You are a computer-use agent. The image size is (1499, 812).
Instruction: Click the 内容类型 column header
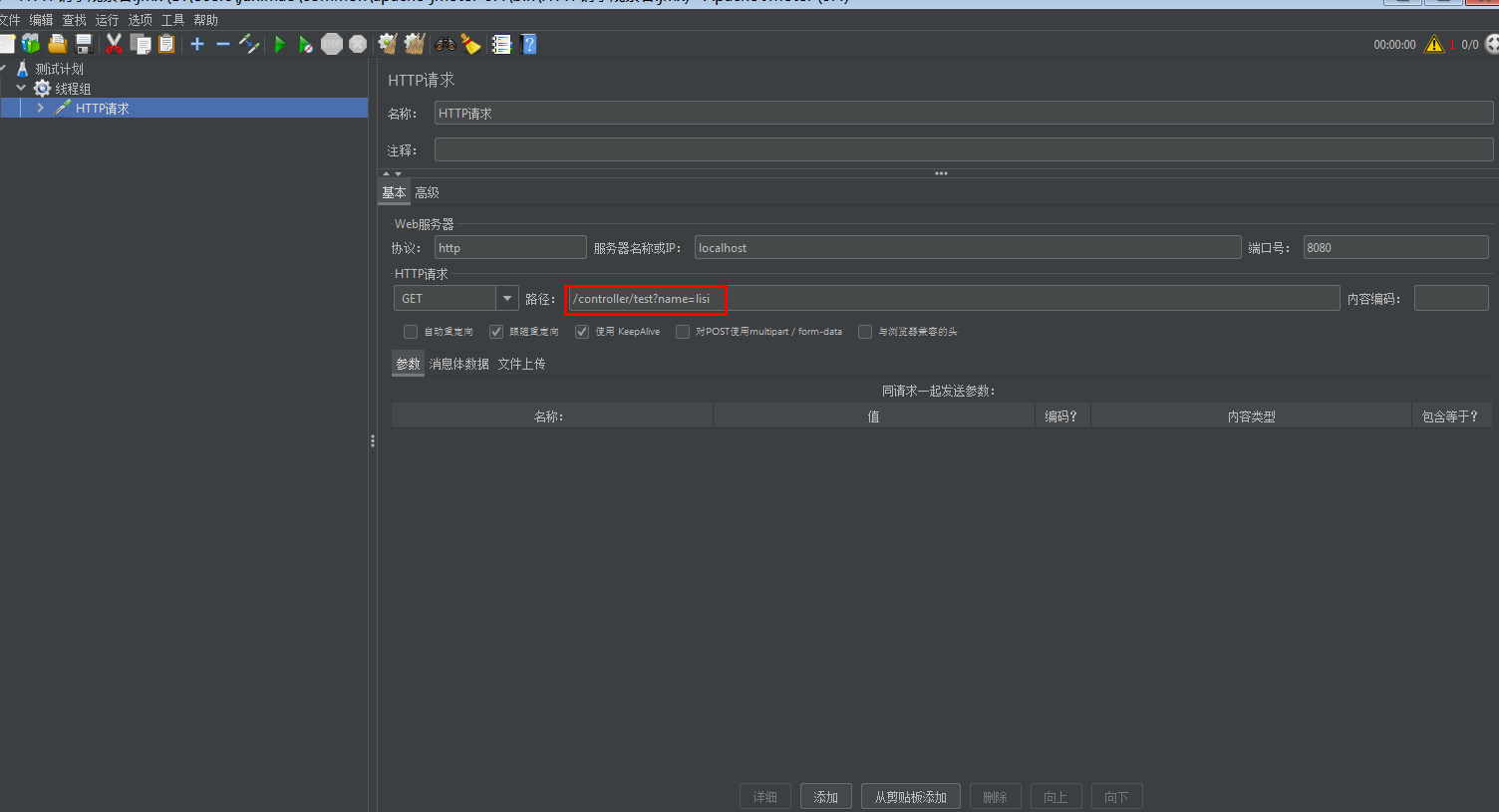[1252, 416]
